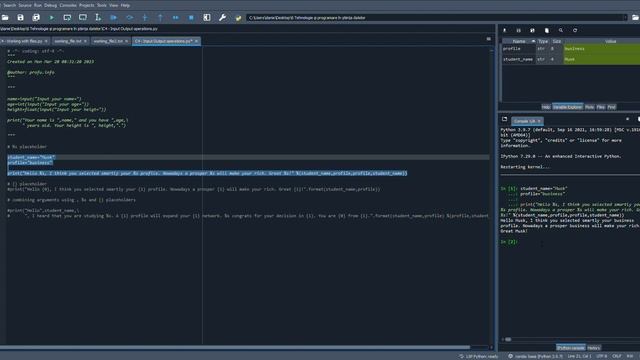
Task: Search variables with the magnifier icon
Action: [x=561, y=30]
